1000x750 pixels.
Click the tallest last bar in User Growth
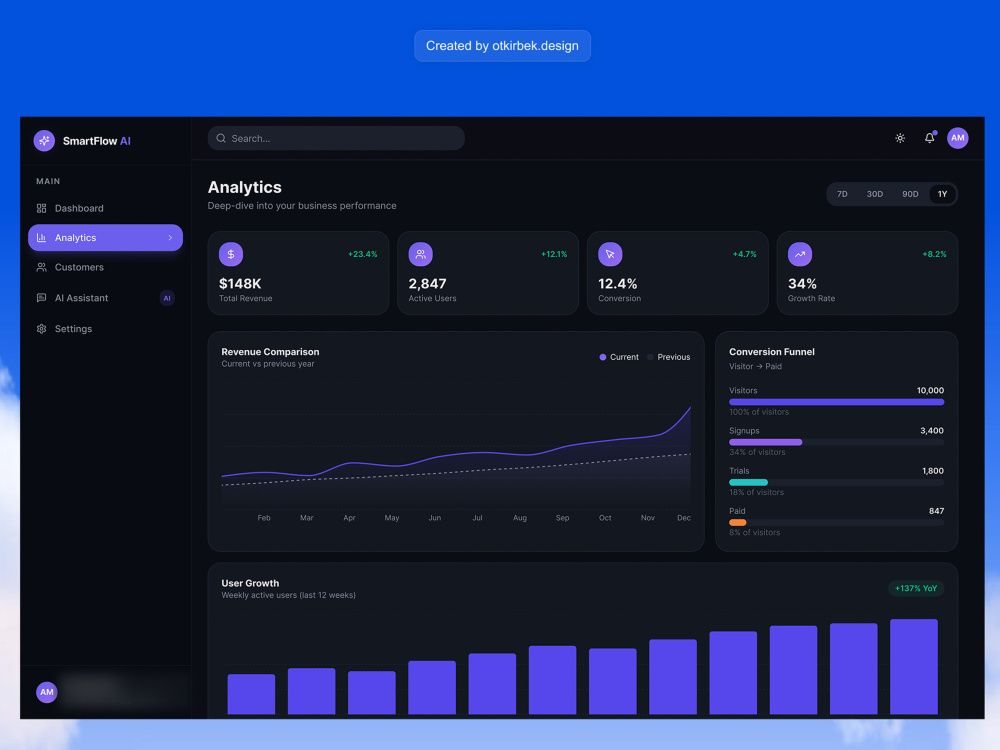click(x=914, y=666)
